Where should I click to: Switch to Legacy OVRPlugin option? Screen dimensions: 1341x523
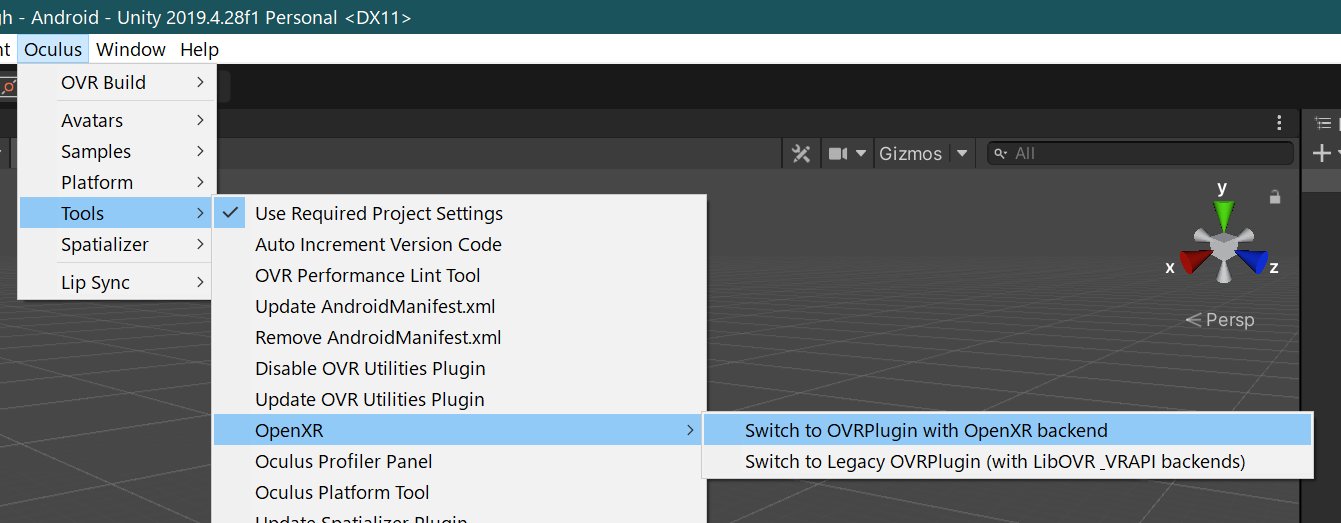pos(1007,462)
